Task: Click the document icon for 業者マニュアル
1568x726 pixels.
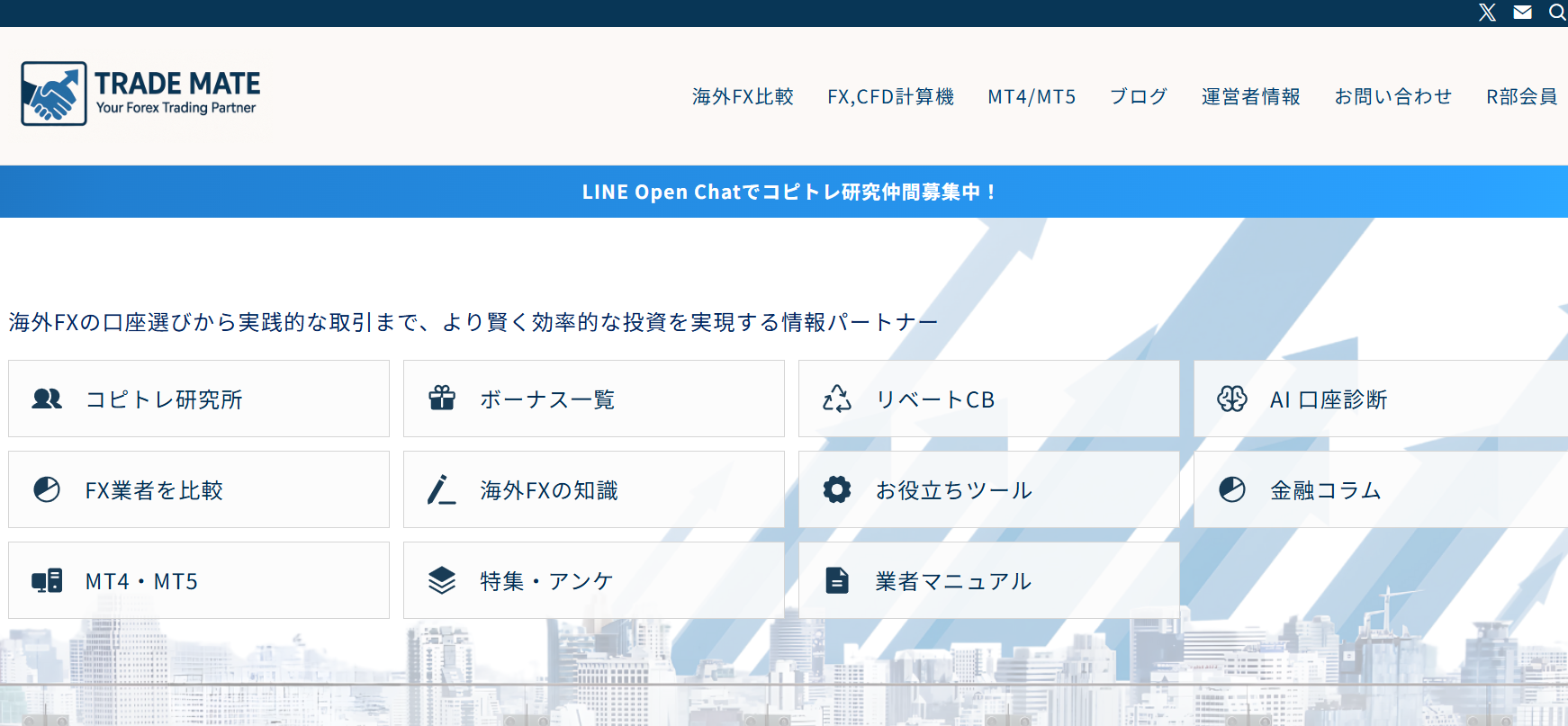Action: (837, 580)
